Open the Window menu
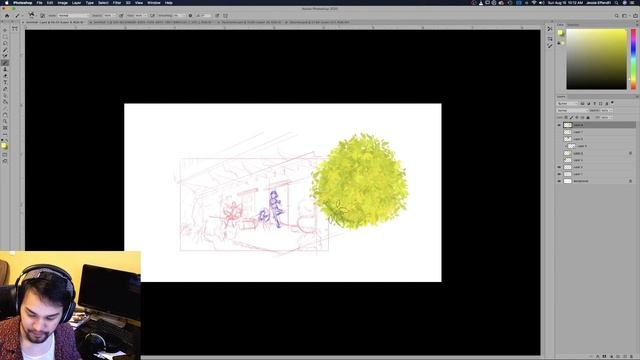 (153, 2)
